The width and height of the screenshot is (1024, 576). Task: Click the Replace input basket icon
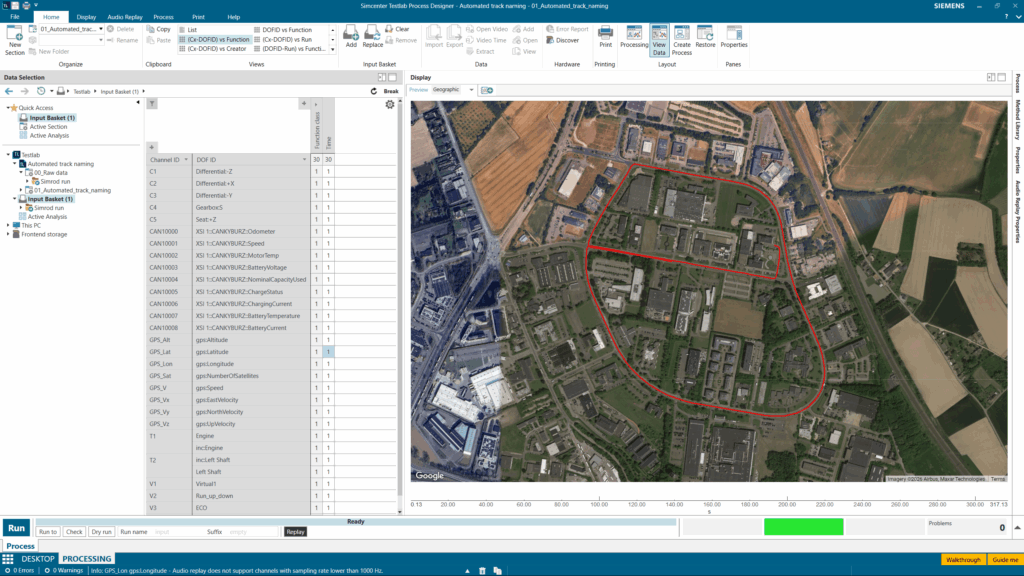(373, 37)
